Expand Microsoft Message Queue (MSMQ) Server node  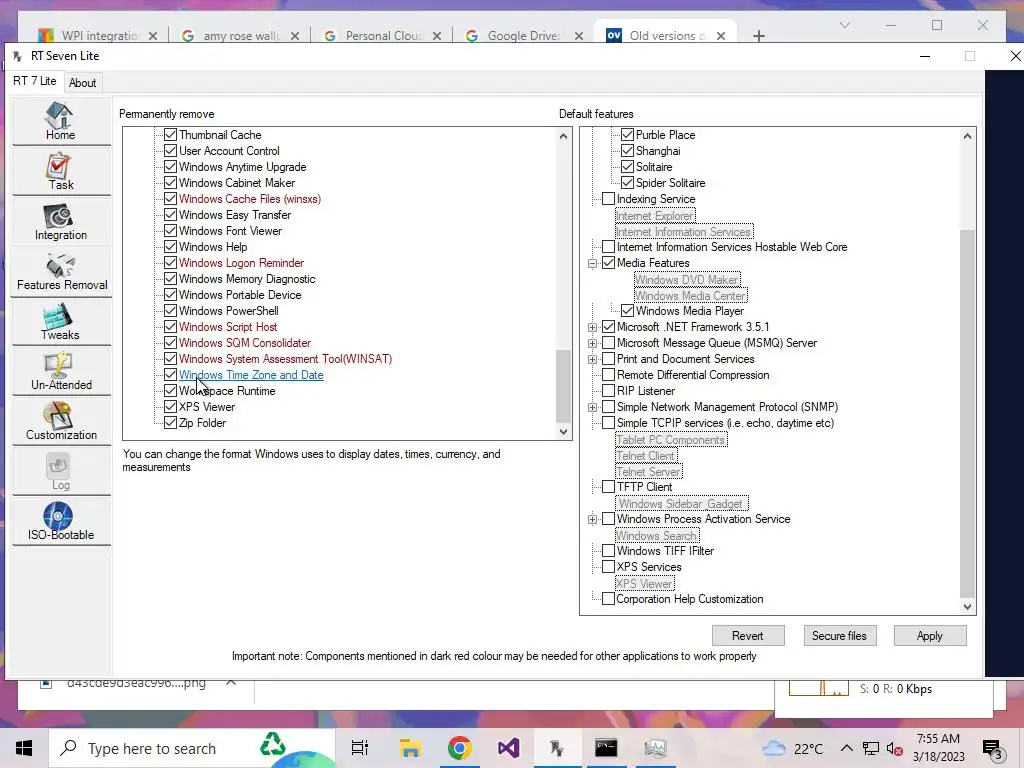point(592,343)
